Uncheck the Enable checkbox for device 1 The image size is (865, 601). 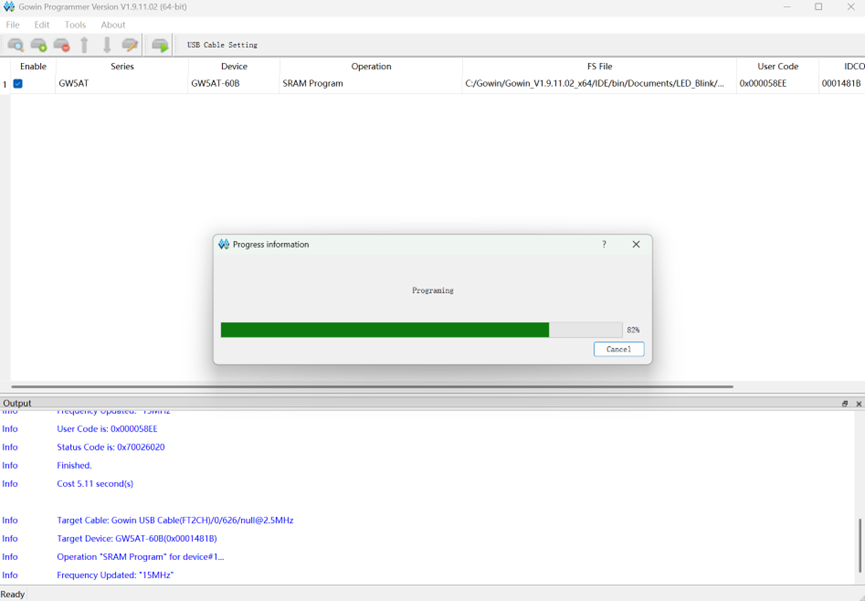(18, 83)
